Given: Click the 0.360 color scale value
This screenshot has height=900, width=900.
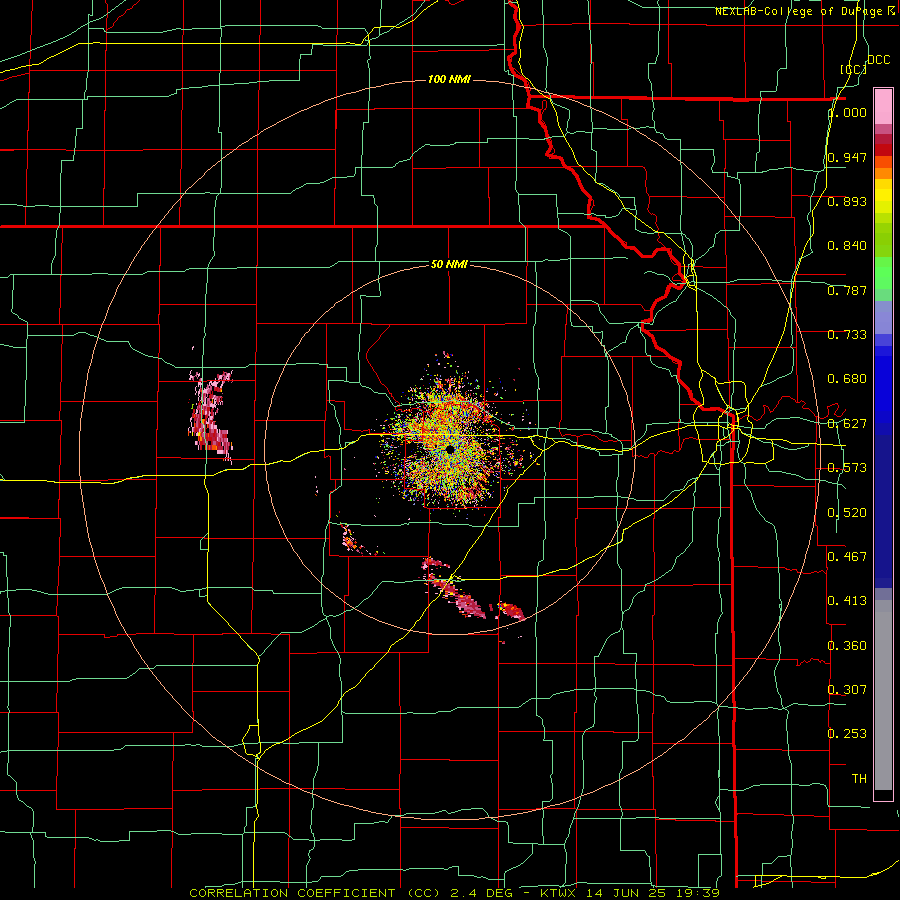Looking at the screenshot, I should (847, 646).
